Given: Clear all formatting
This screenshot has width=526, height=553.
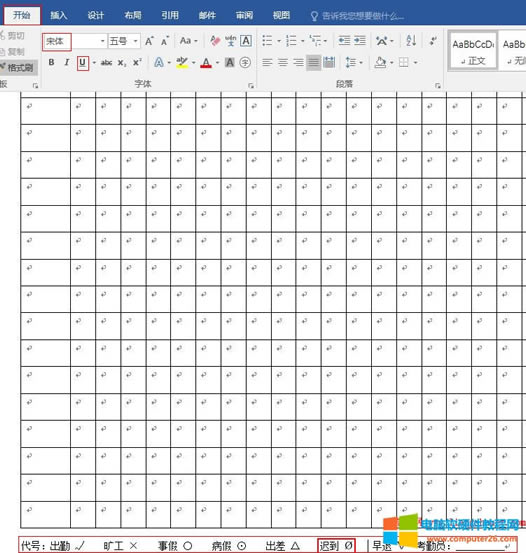Looking at the screenshot, I should pos(215,41).
